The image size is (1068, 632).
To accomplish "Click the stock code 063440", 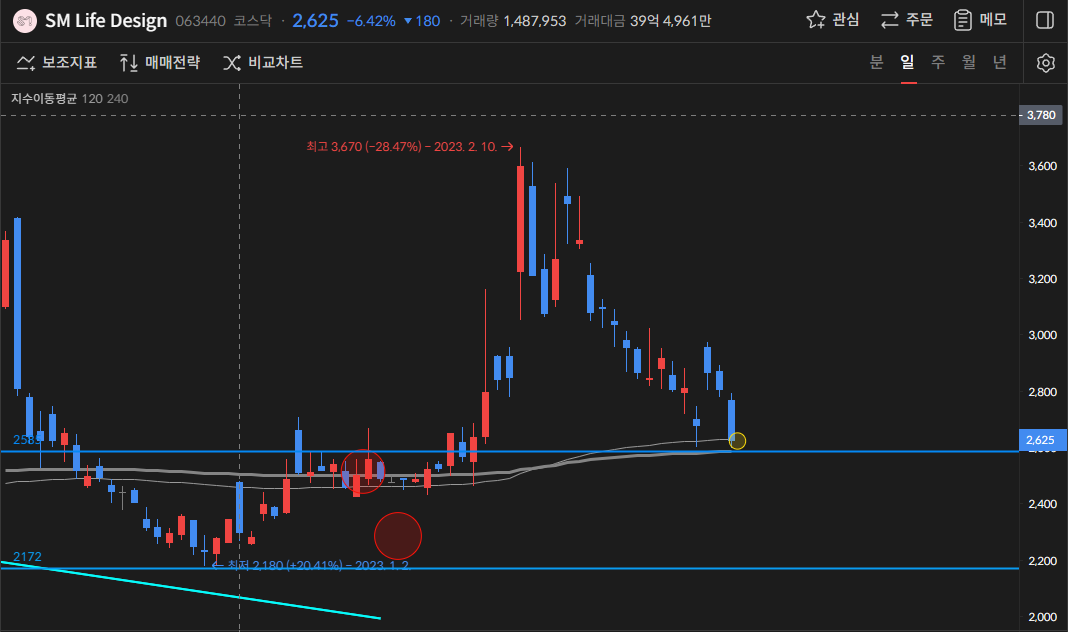I will [200, 21].
